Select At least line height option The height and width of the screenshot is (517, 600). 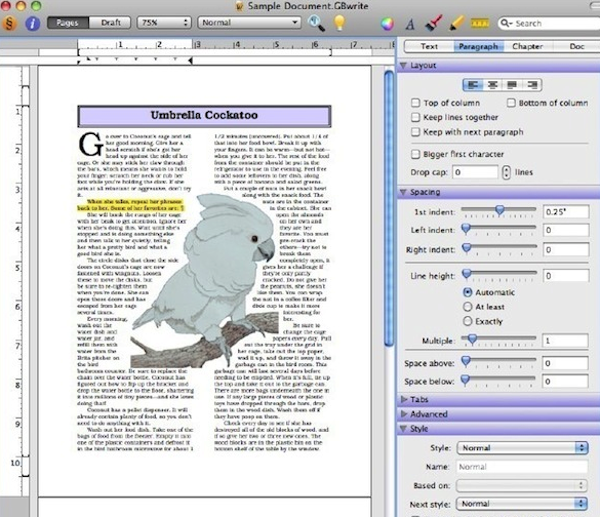pos(468,307)
